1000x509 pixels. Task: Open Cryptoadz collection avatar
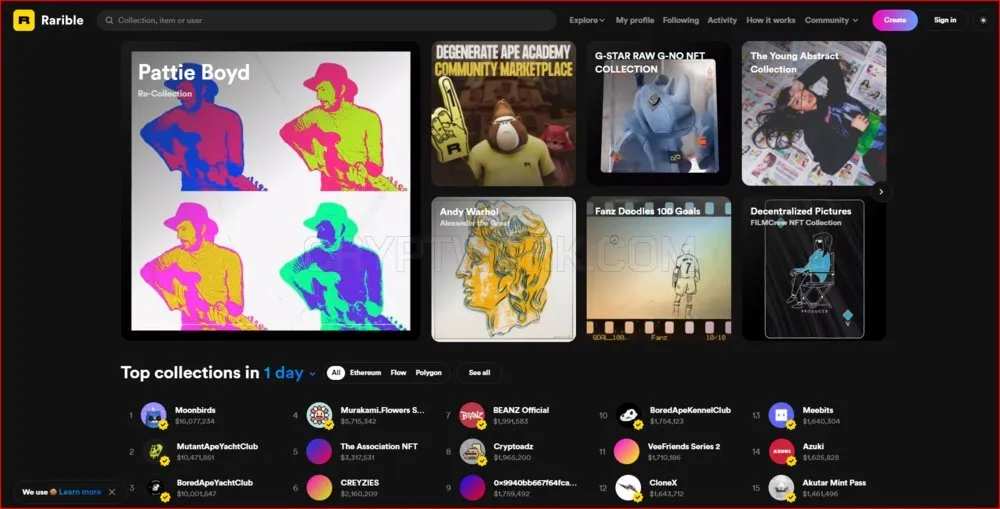click(x=472, y=452)
